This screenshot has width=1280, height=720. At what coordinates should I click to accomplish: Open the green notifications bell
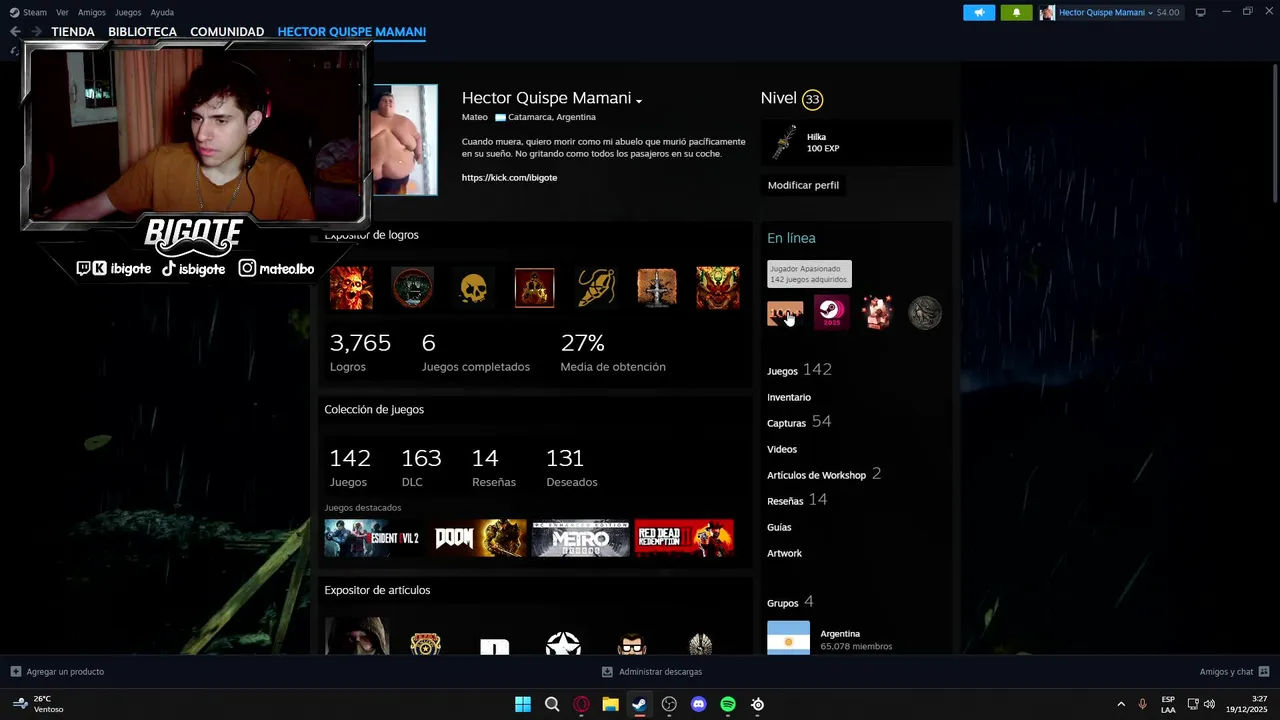(x=1017, y=12)
